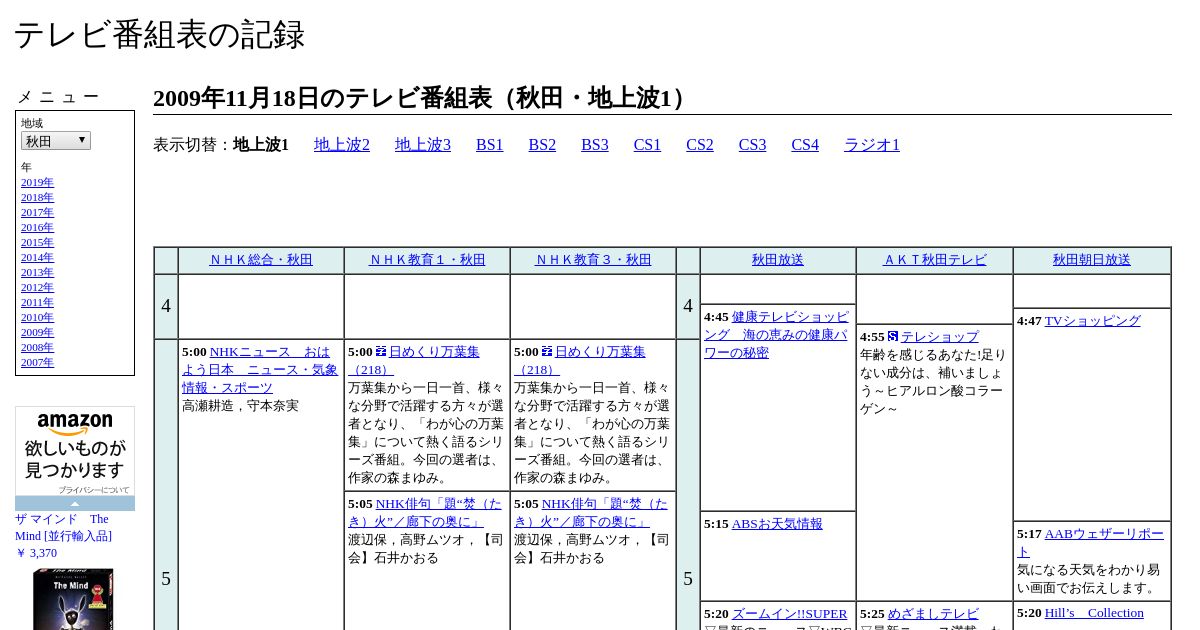Image resolution: width=1200 pixels, height=630 pixels.
Task: Click The Mind card game product image
Action: pos(73,599)
